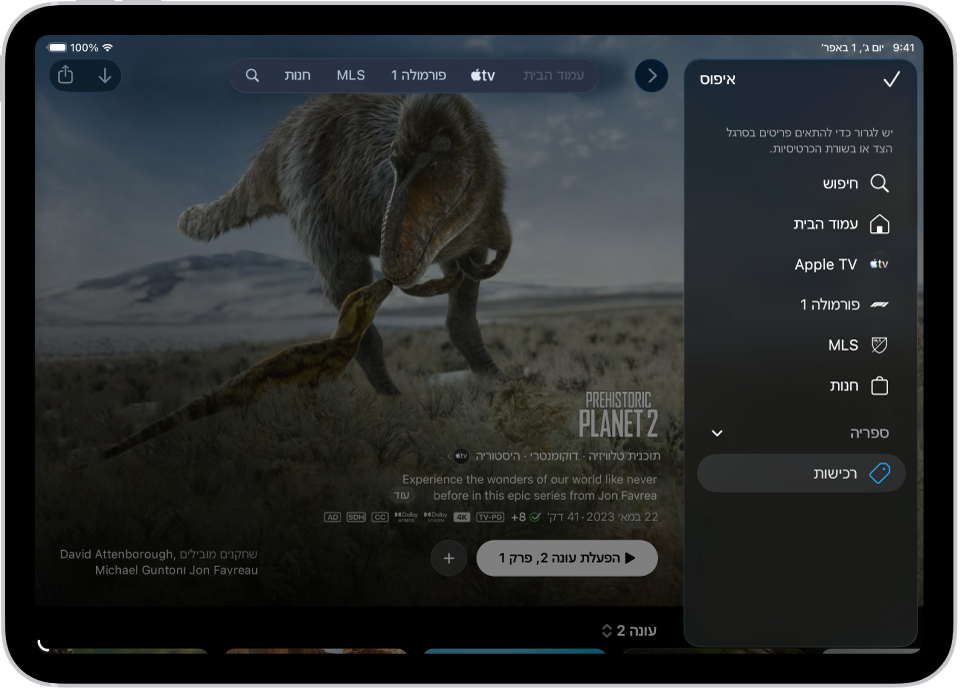Tap the battery indicator in the status bar
The width and height of the screenshot is (963, 689).
(57, 47)
